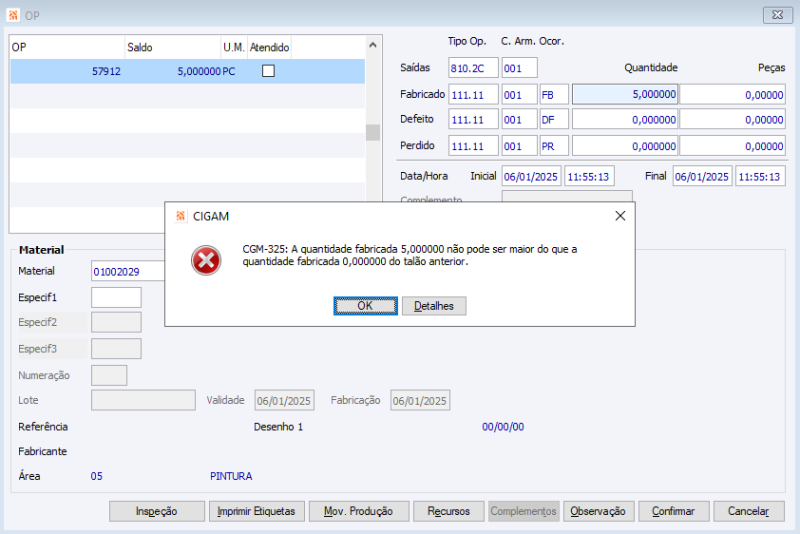Open Mov. Produção
This screenshot has width=800, height=534.
coord(359,511)
